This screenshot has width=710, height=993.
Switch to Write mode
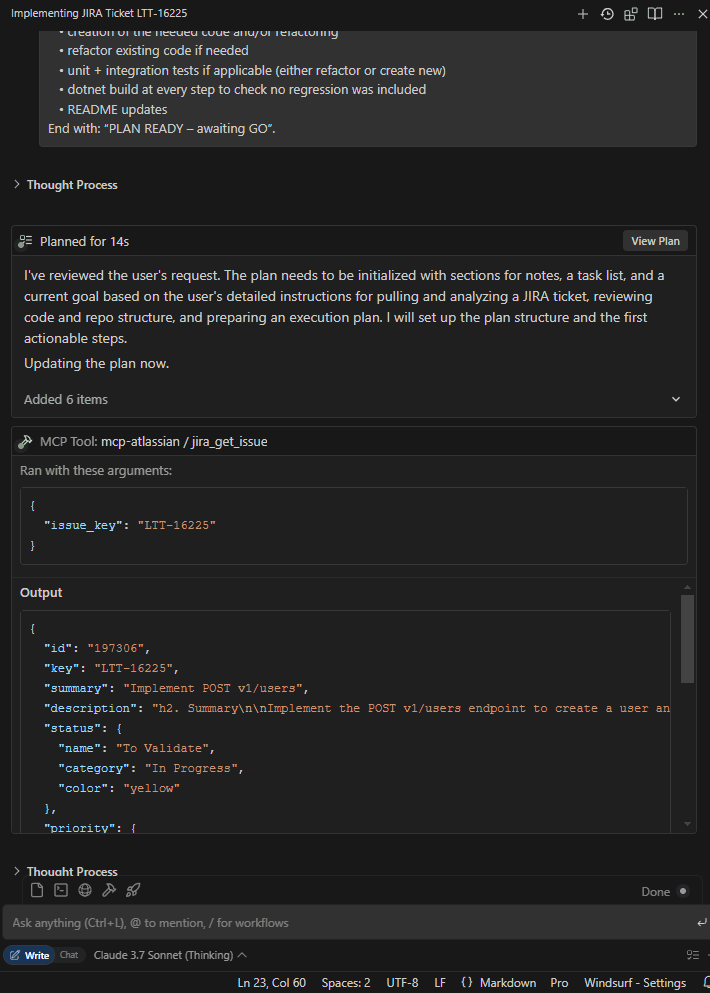click(28, 955)
